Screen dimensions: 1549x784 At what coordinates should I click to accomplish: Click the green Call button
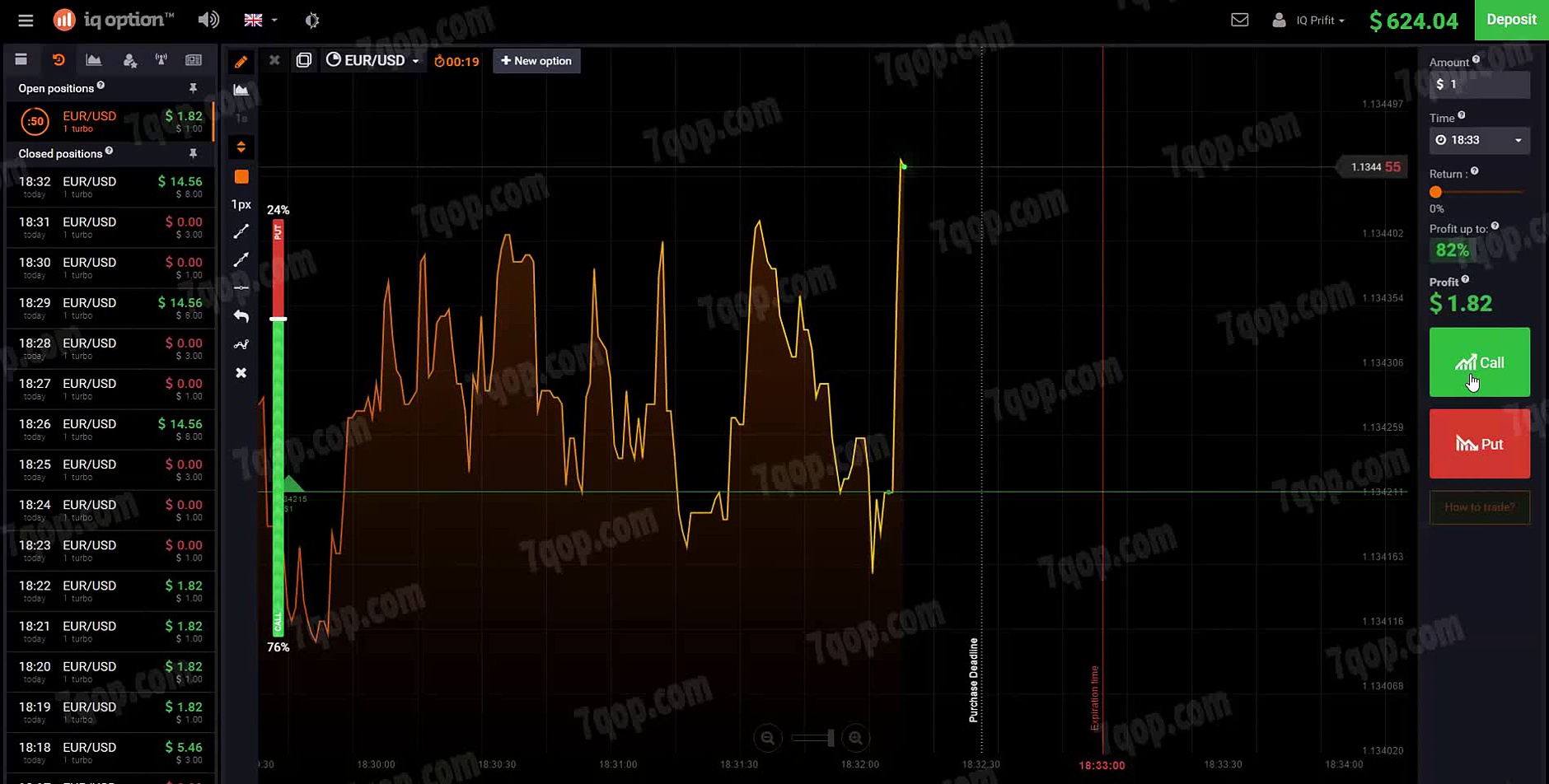point(1480,362)
